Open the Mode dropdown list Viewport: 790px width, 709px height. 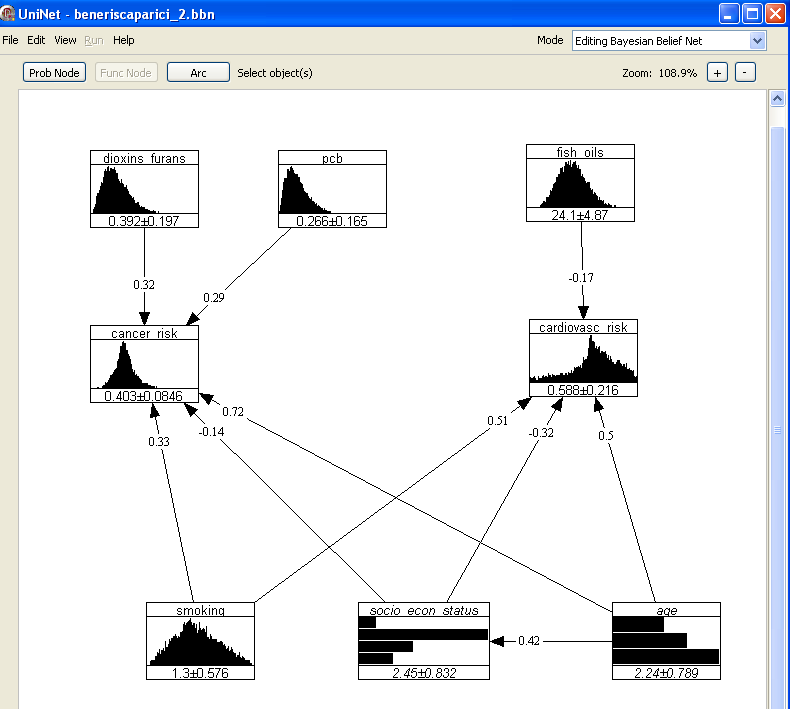(x=757, y=41)
